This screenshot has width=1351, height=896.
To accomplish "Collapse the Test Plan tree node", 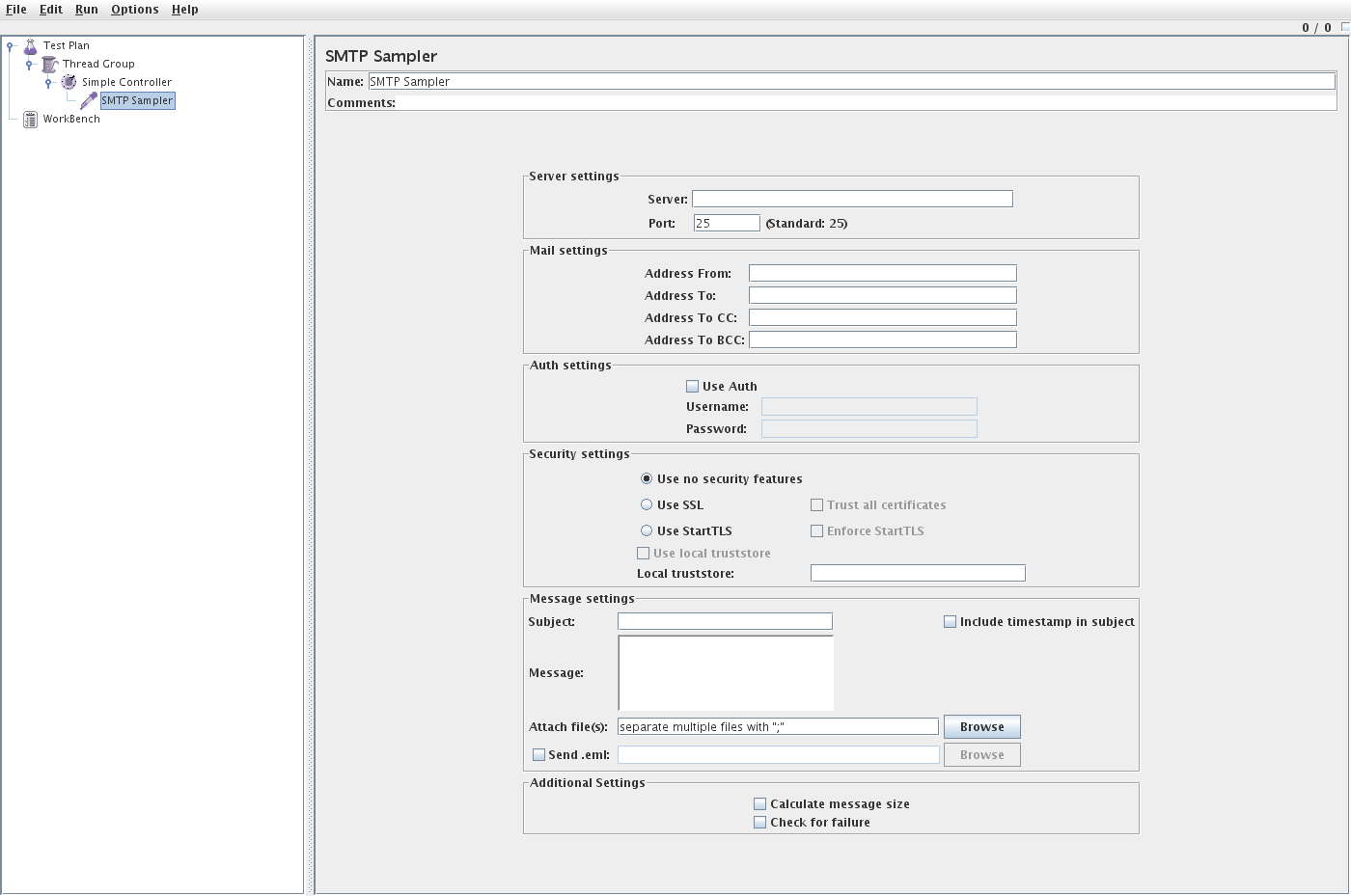I will point(9,44).
